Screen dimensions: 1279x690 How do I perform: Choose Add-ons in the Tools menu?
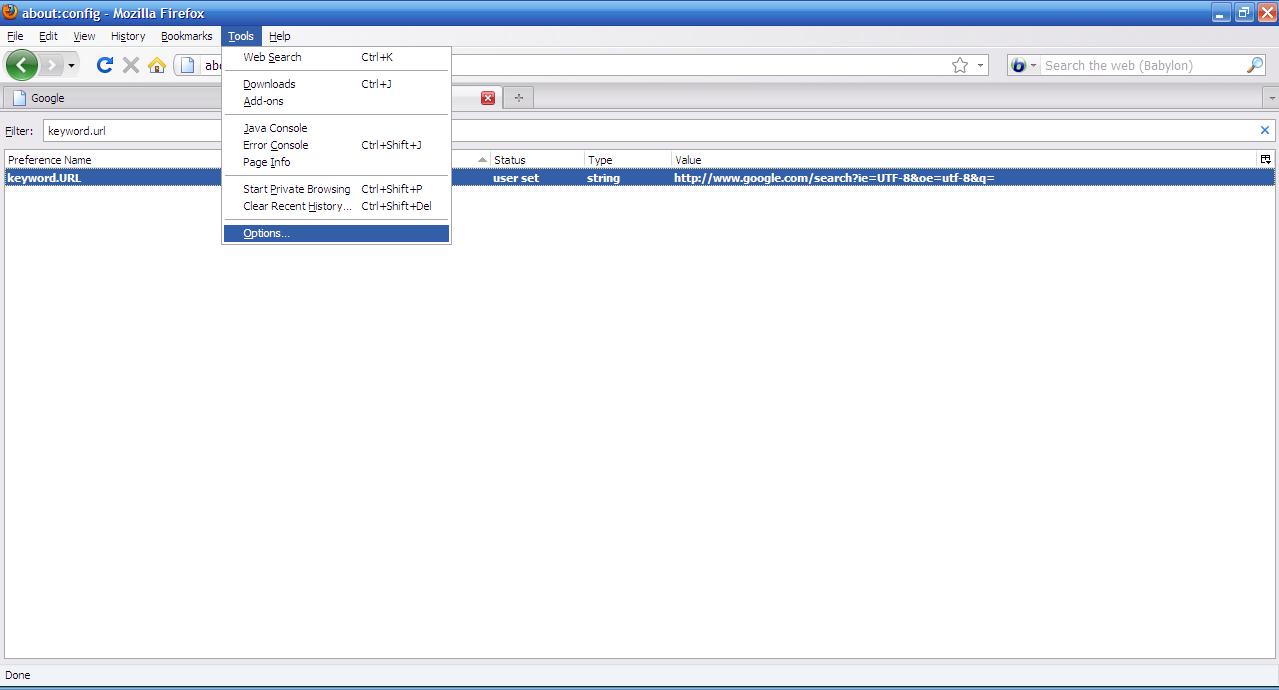click(263, 101)
